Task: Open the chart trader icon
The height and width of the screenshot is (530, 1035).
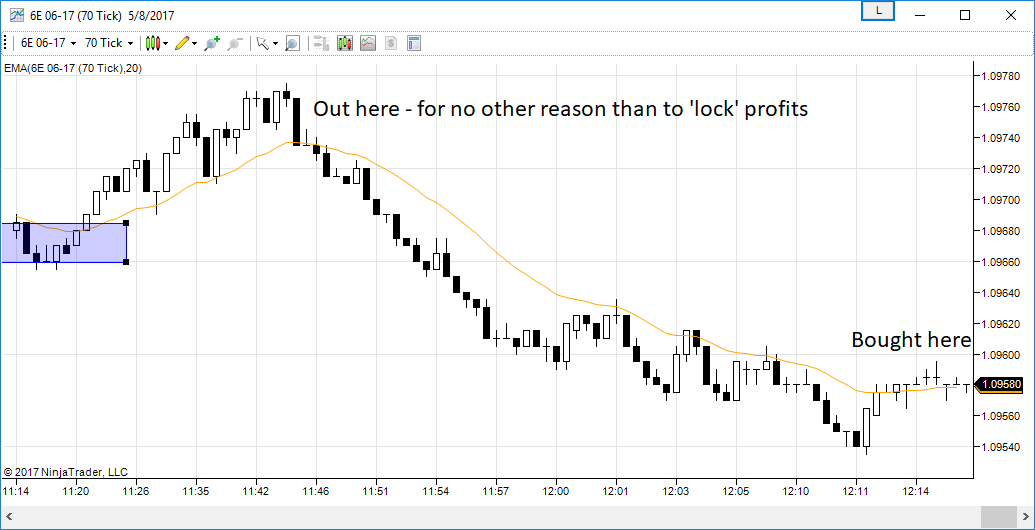Action: (x=321, y=44)
